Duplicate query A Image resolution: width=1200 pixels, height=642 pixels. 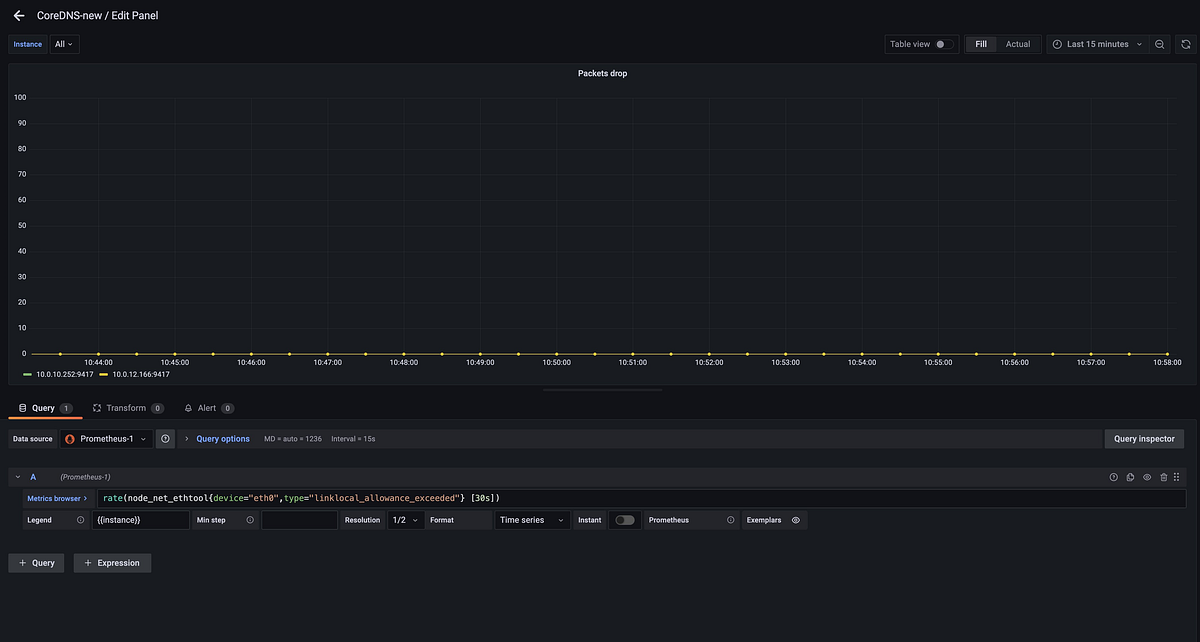(1130, 478)
